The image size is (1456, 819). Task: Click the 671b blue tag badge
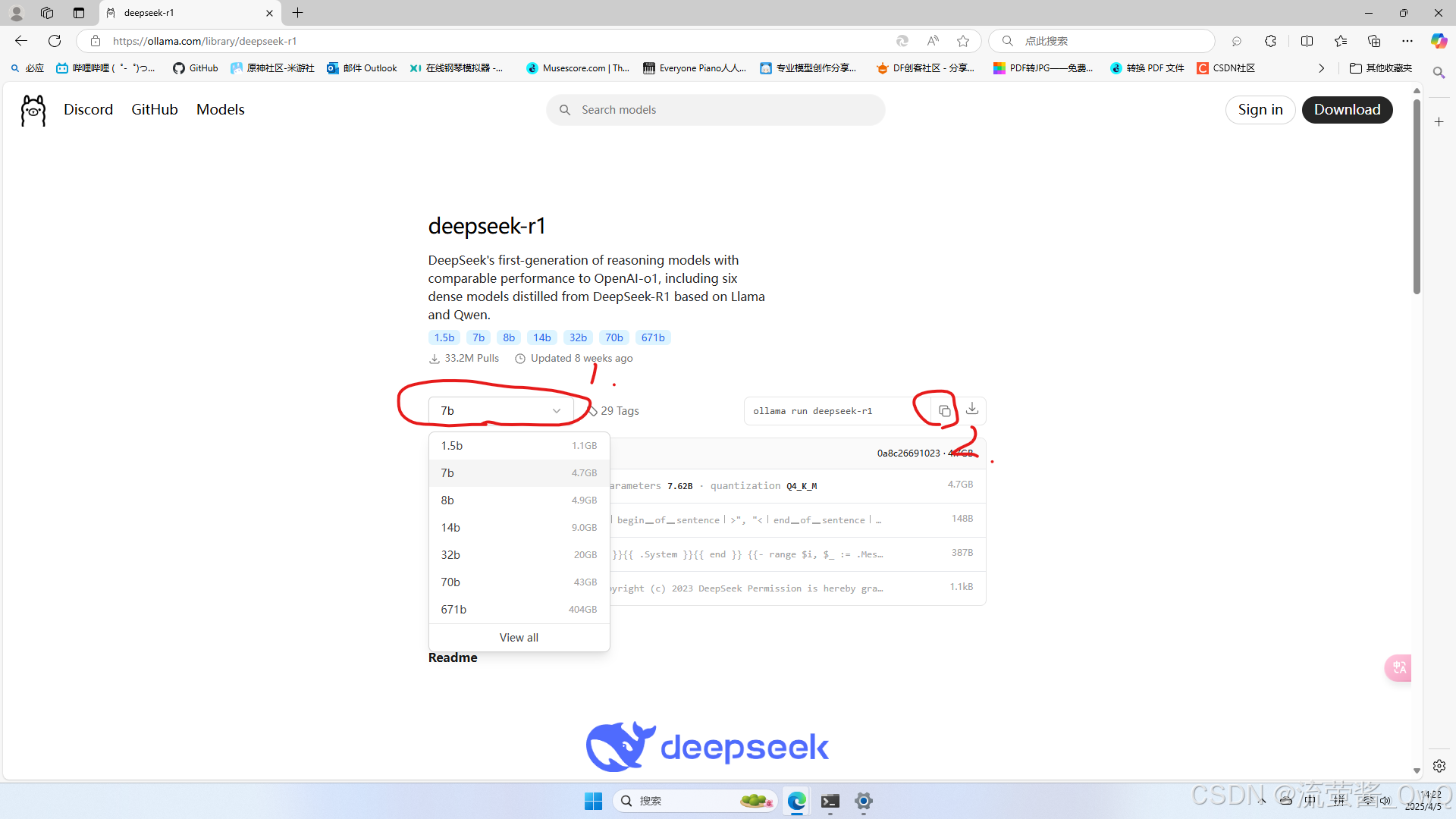[x=653, y=337]
